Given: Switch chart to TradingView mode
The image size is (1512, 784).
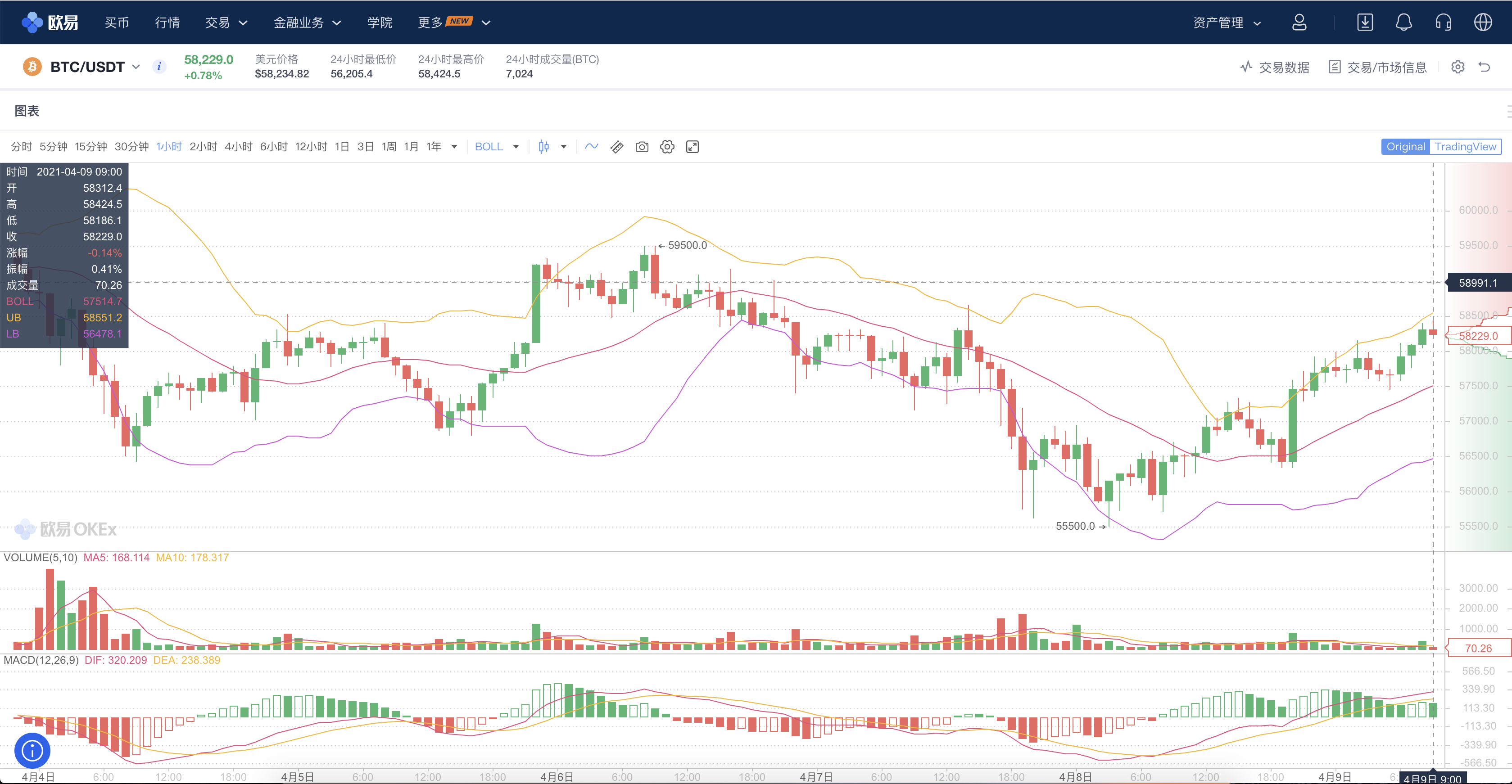Looking at the screenshot, I should pyautogui.click(x=1465, y=147).
